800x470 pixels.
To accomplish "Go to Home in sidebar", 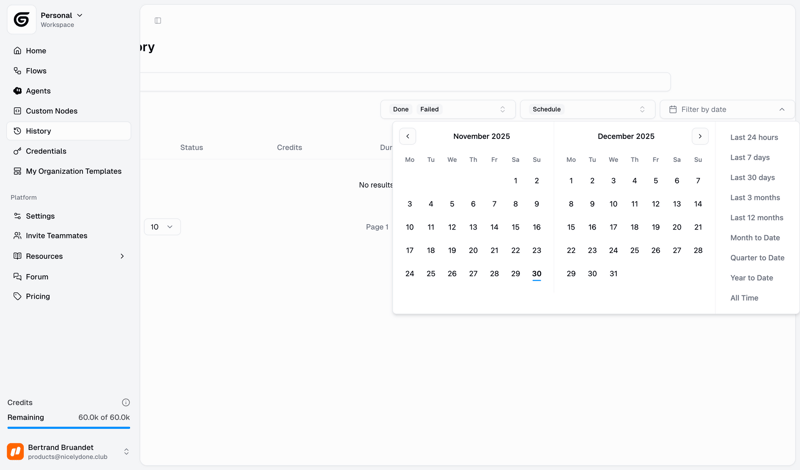I will click(69, 51).
